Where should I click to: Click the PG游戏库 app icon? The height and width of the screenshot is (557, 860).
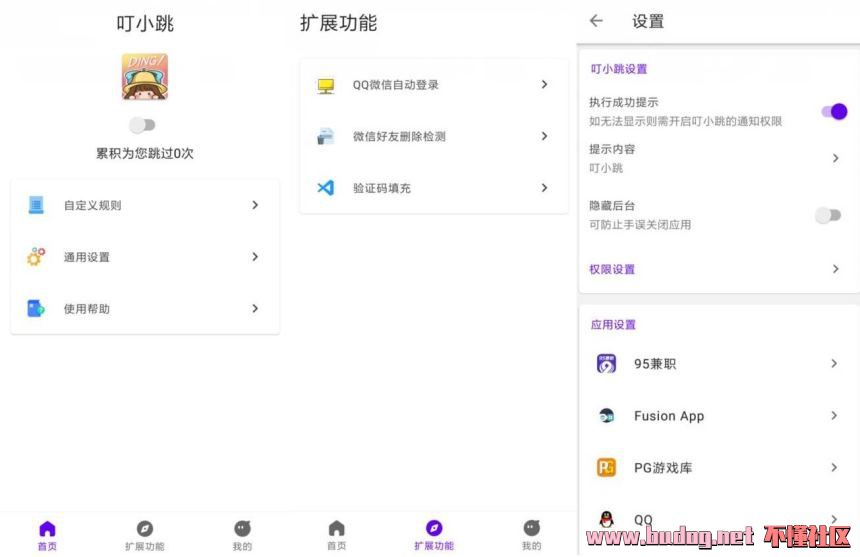coord(606,467)
